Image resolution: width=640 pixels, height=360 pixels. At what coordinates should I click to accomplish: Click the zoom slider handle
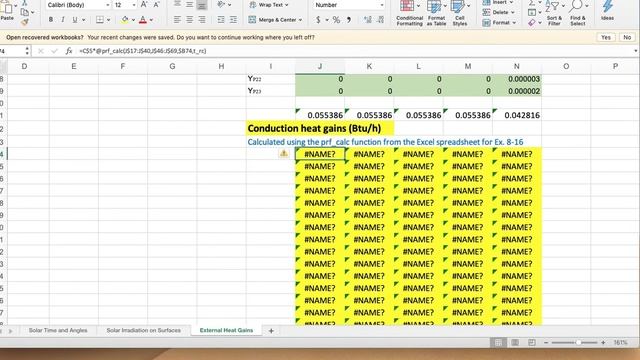(578, 342)
